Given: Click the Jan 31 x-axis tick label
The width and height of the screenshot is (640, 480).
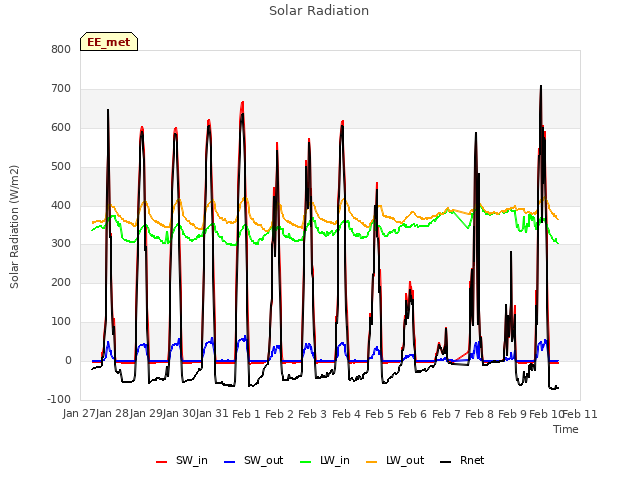Looking at the screenshot, I should point(212,414).
